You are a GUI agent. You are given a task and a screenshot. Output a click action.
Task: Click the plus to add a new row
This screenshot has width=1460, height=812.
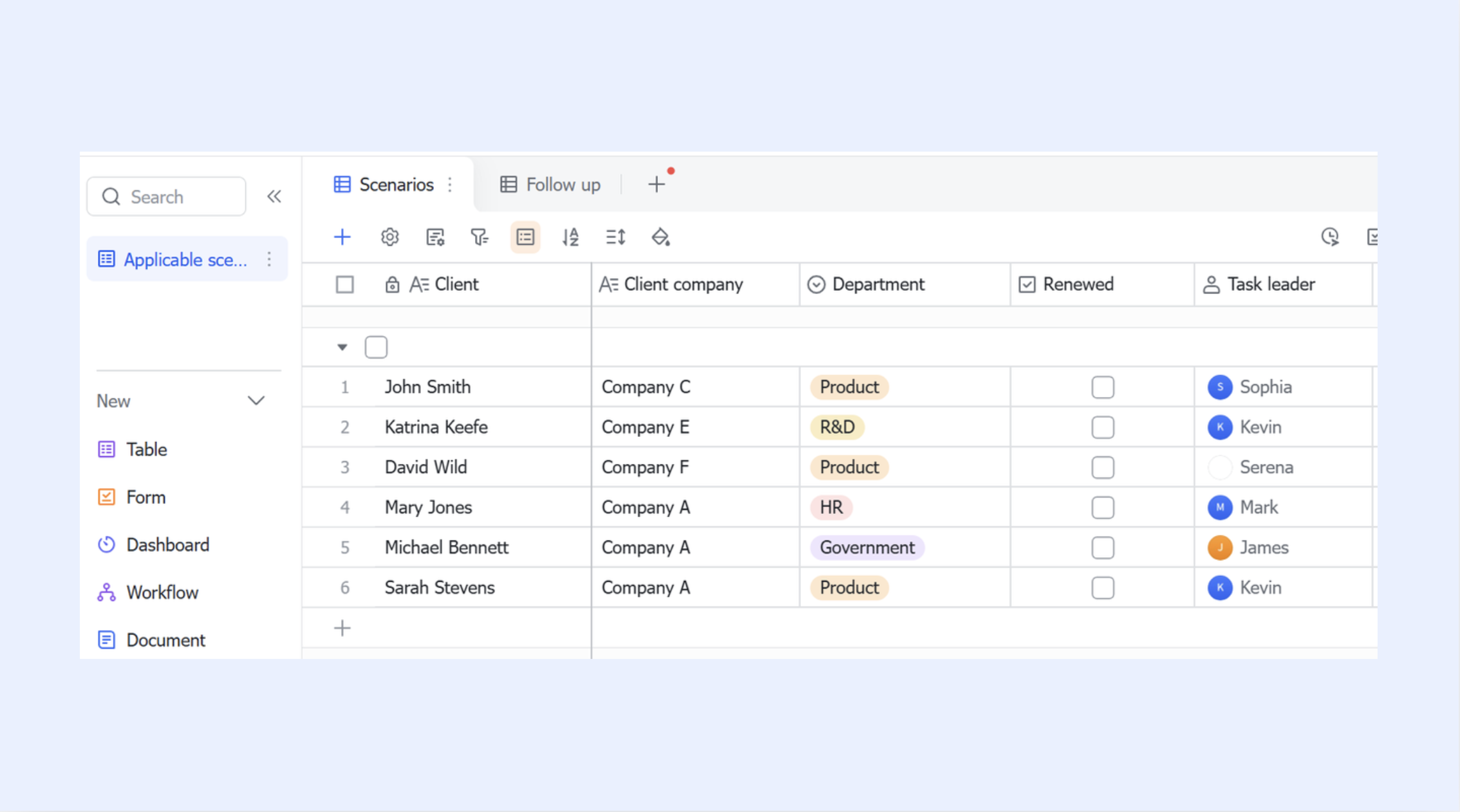pos(342,628)
